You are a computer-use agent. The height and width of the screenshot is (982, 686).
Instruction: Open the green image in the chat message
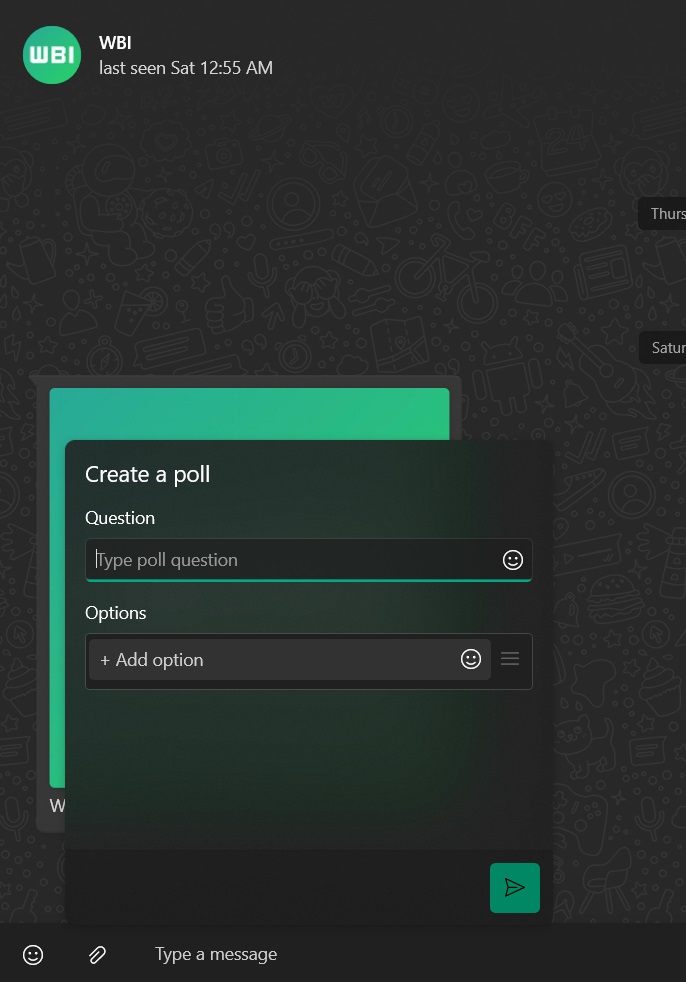click(250, 413)
